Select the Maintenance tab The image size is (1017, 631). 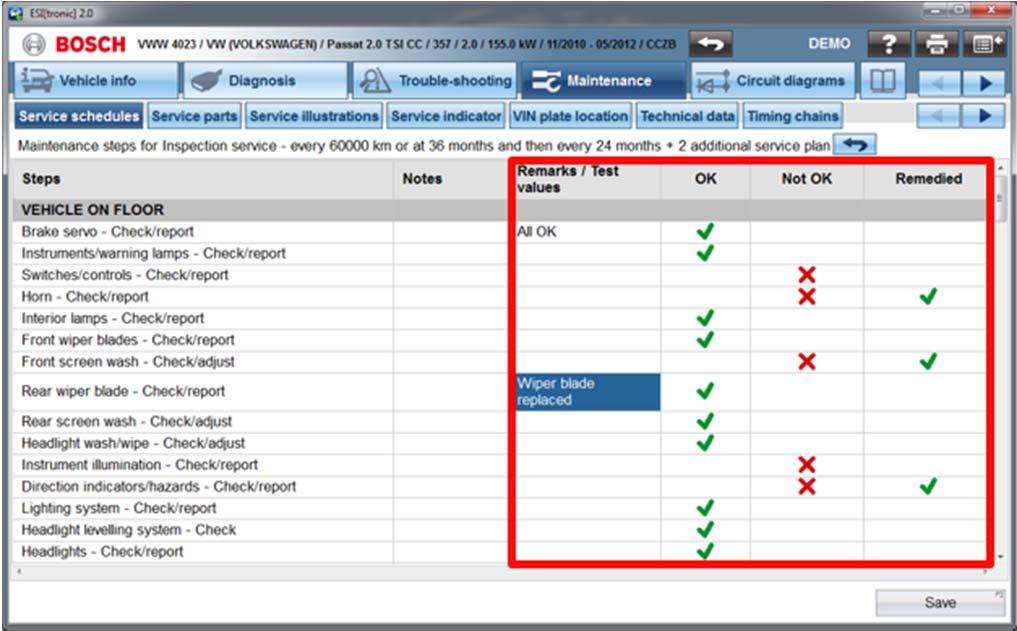tap(603, 81)
